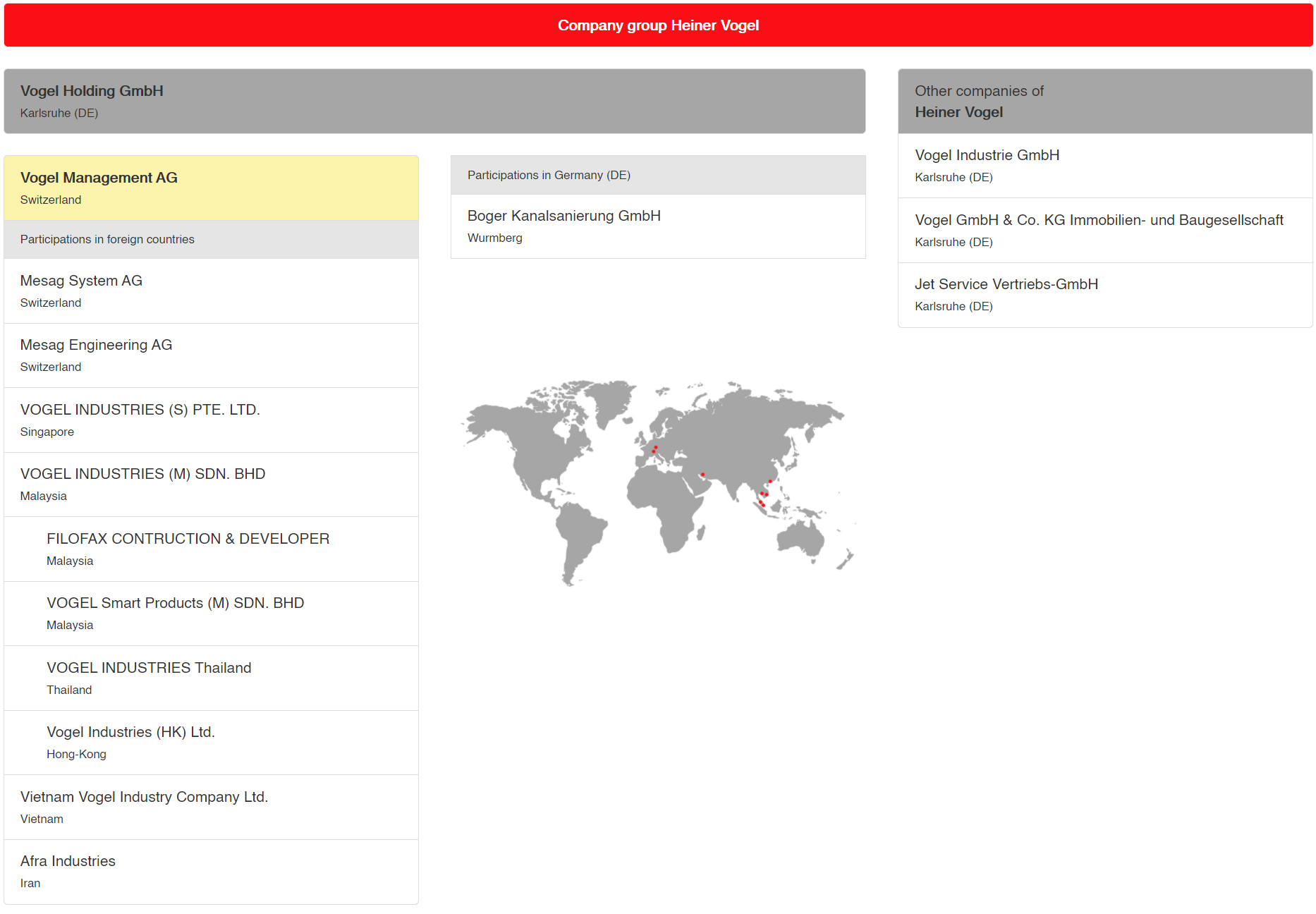Select Jet Service Vertriebs-GmbH entry
The height and width of the screenshot is (914, 1316).
click(1006, 284)
